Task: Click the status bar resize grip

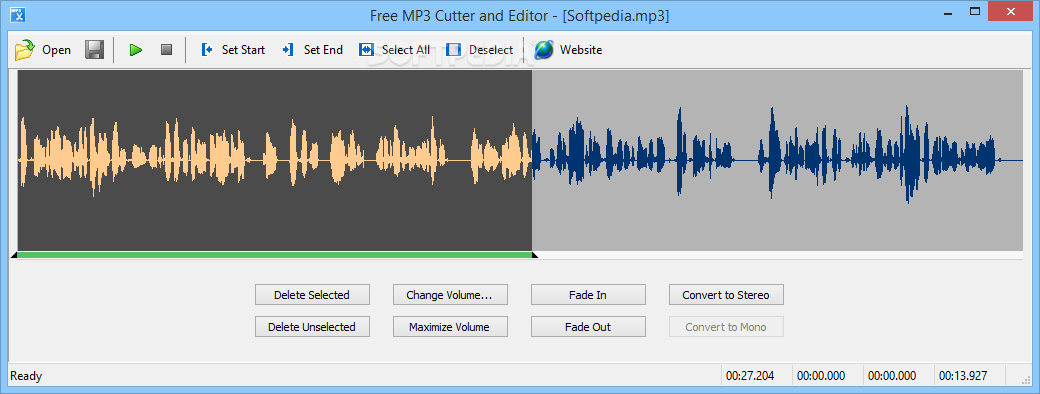Action: pos(1026,379)
